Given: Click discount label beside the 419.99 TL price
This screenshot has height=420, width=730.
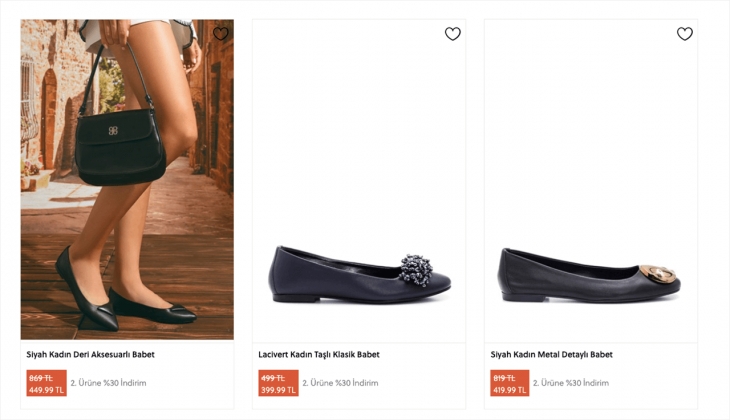Looking at the screenshot, I should click(x=572, y=383).
